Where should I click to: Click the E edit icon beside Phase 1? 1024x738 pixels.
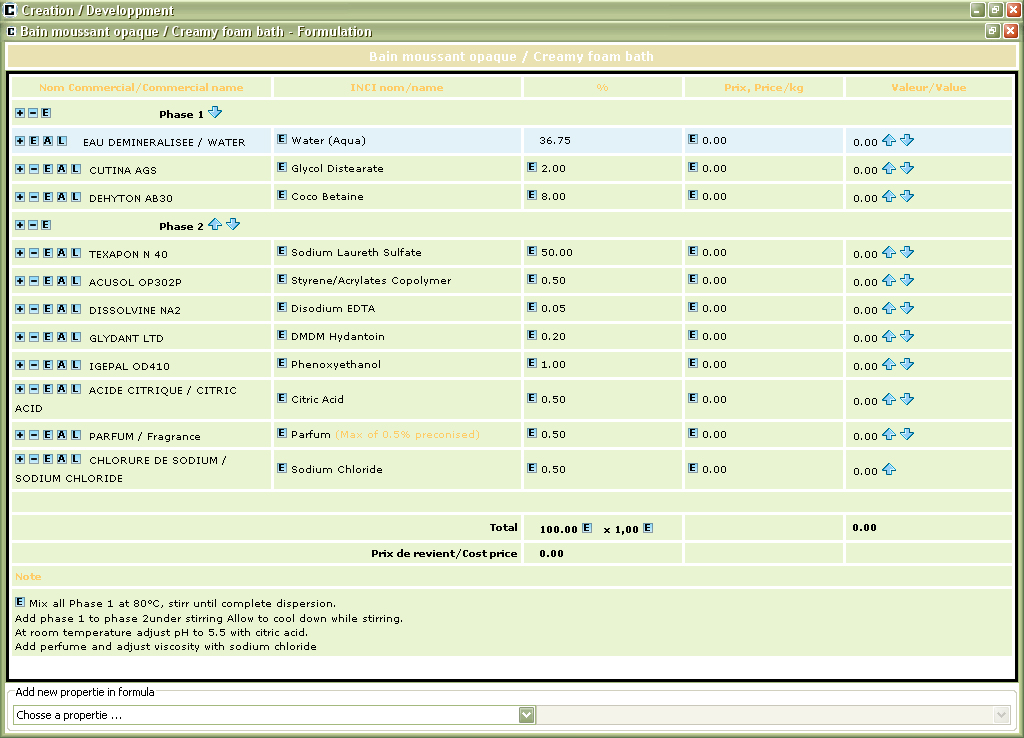click(x=46, y=113)
